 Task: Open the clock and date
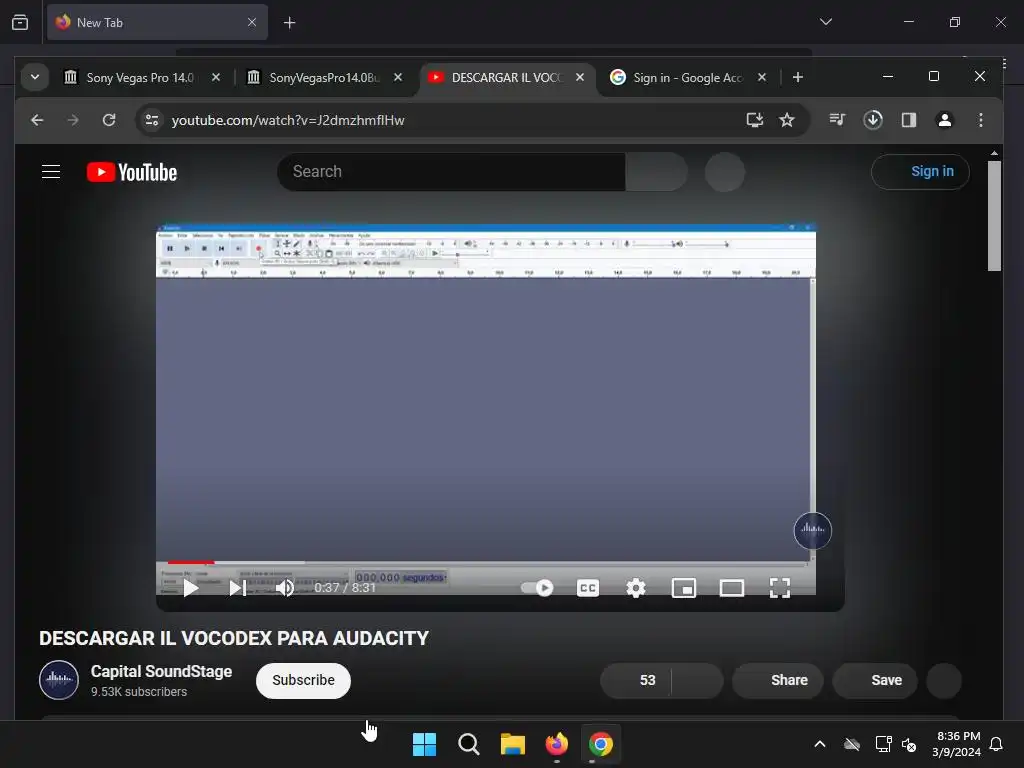pyautogui.click(x=957, y=744)
